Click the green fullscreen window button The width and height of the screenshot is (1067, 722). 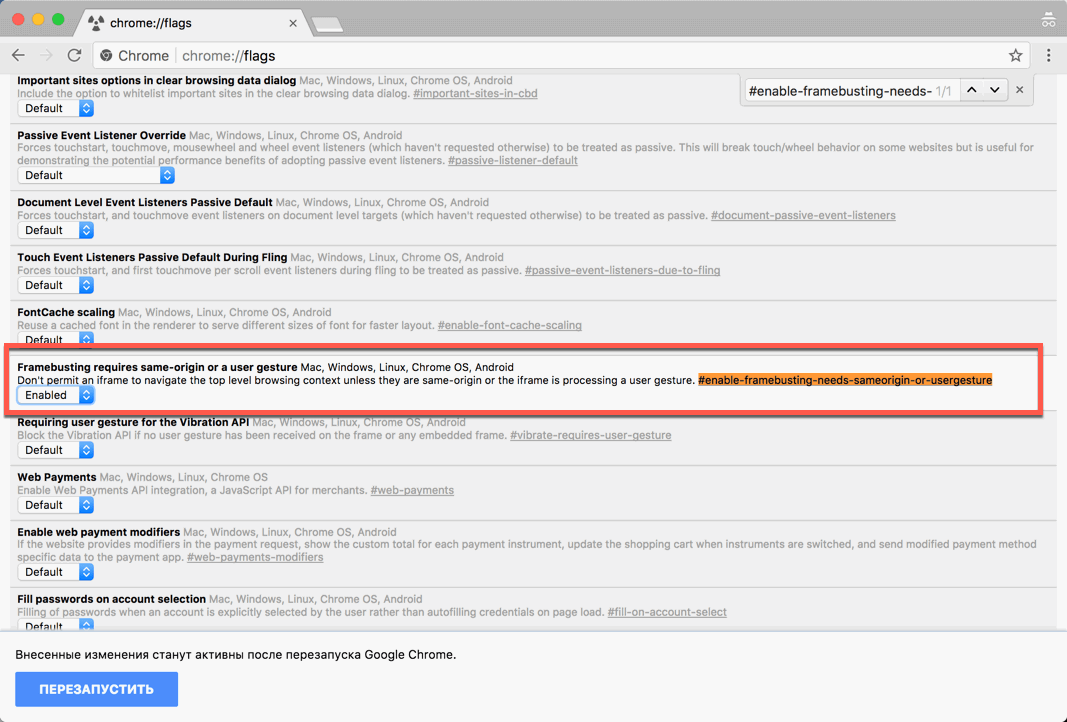59,20
